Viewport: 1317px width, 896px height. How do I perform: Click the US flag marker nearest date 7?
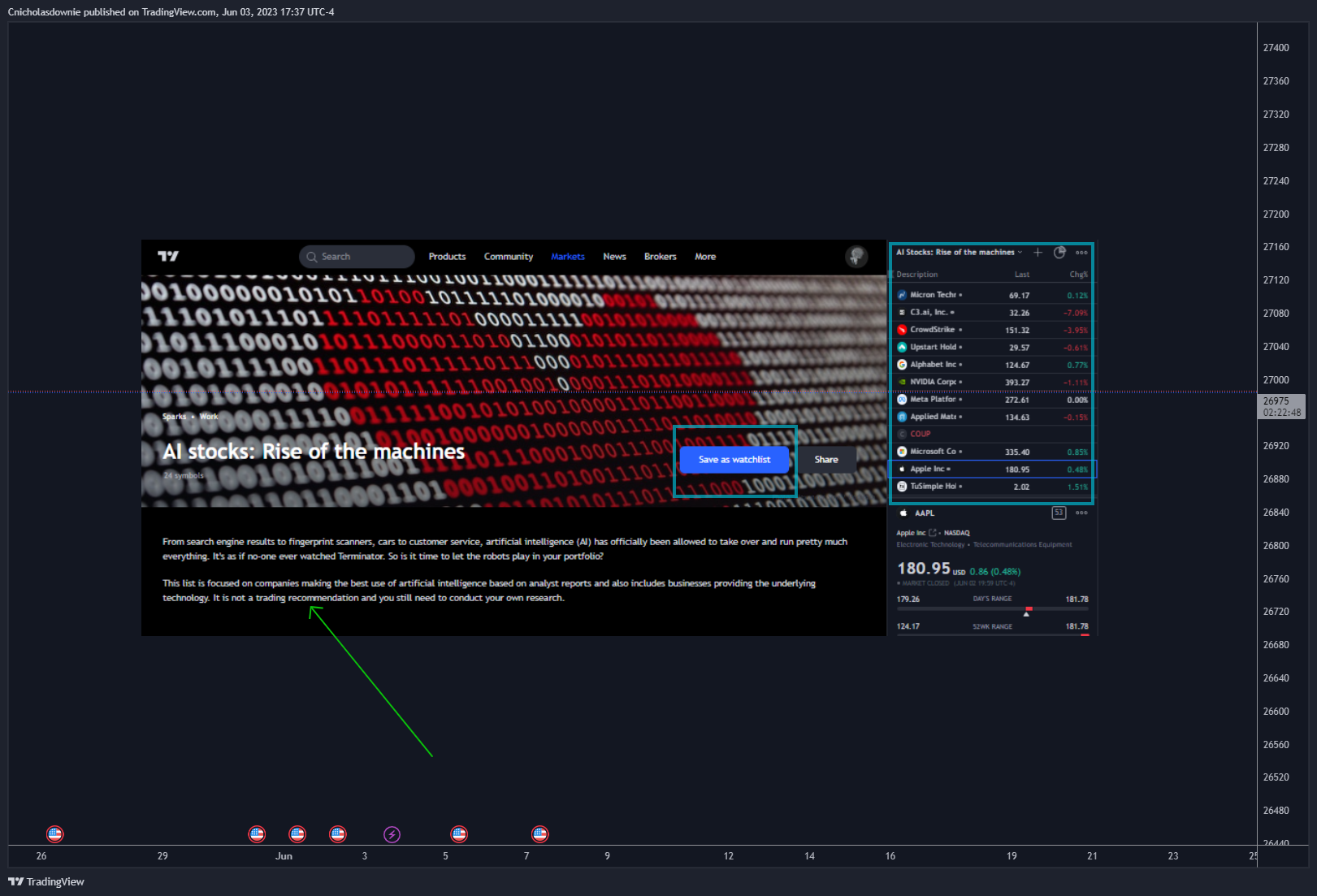(x=539, y=833)
